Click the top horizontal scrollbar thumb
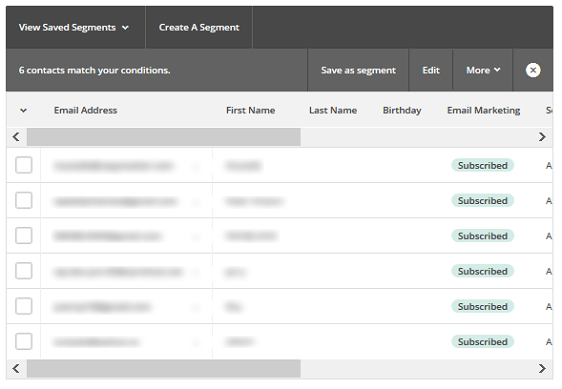Image resolution: width=562 pixels, height=389 pixels. pyautogui.click(x=164, y=137)
